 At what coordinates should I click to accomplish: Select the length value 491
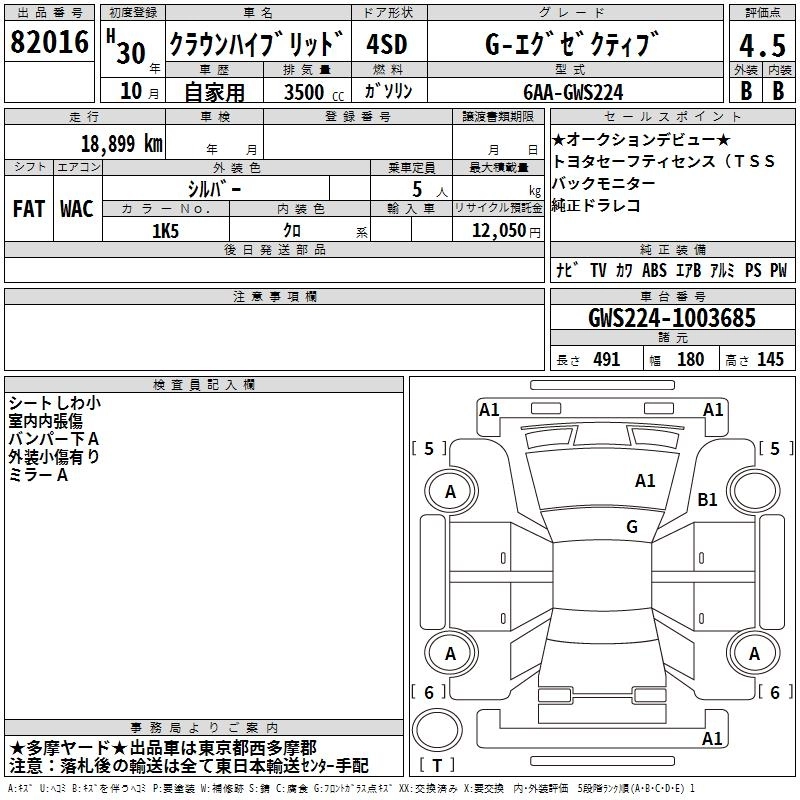(607, 359)
